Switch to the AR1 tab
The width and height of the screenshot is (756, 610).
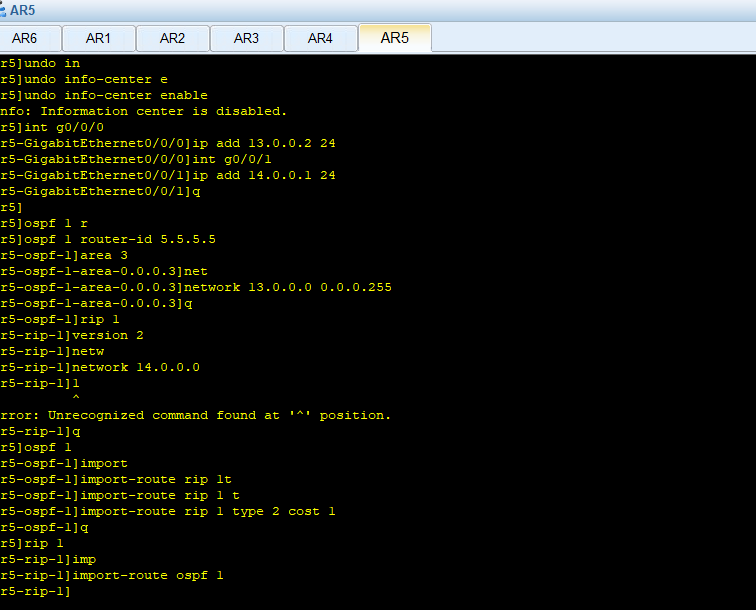(x=98, y=38)
